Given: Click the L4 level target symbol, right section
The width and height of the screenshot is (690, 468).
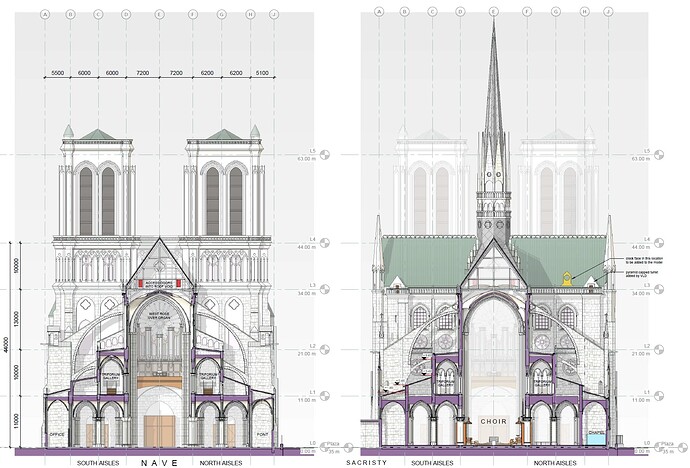Looking at the screenshot, I should (x=659, y=243).
